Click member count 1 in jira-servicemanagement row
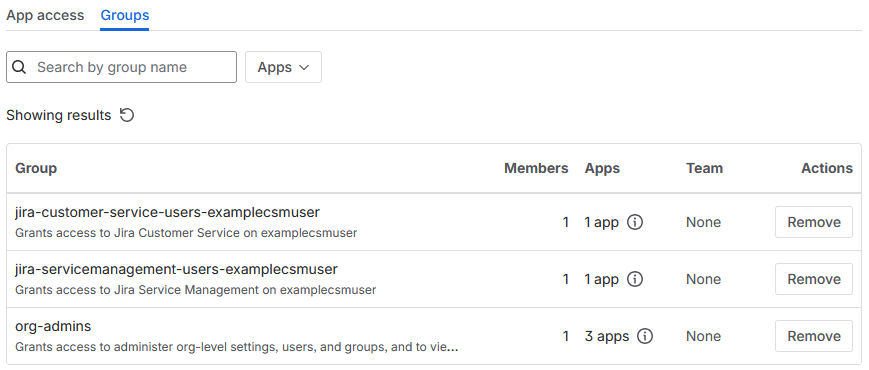869x370 pixels. tap(565, 279)
